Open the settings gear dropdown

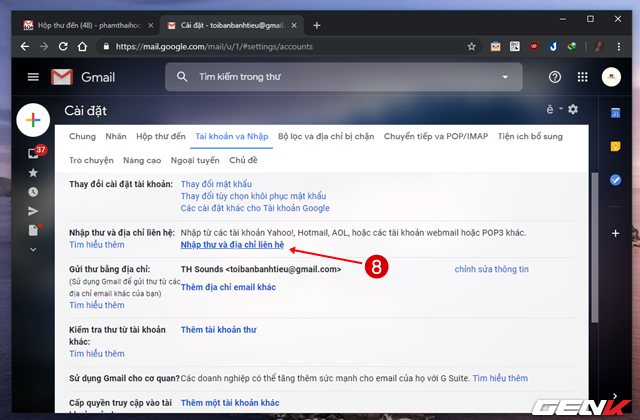pyautogui.click(x=573, y=109)
